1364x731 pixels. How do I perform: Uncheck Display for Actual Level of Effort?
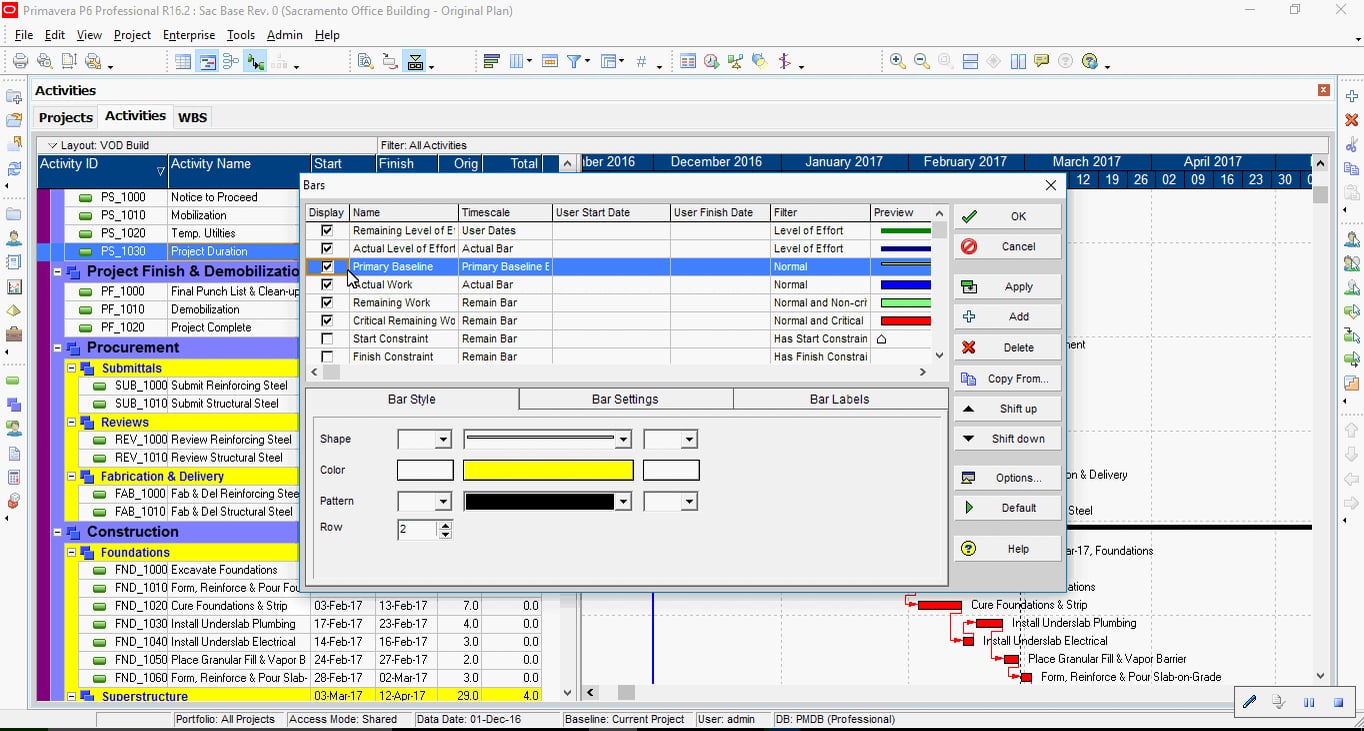point(327,249)
